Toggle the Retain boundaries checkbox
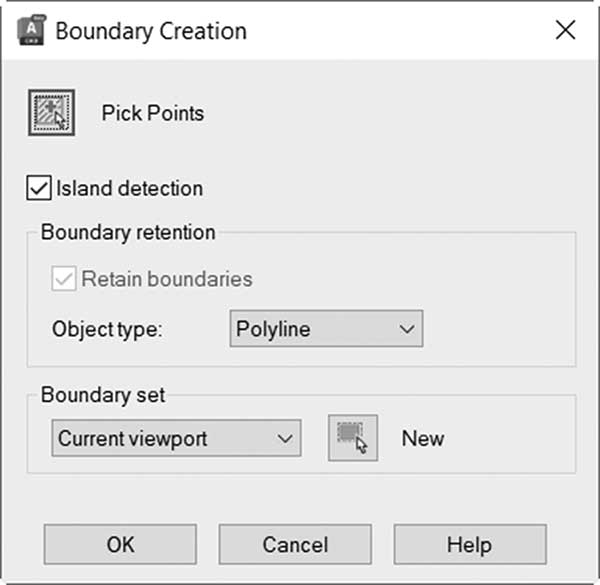 [x=64, y=278]
